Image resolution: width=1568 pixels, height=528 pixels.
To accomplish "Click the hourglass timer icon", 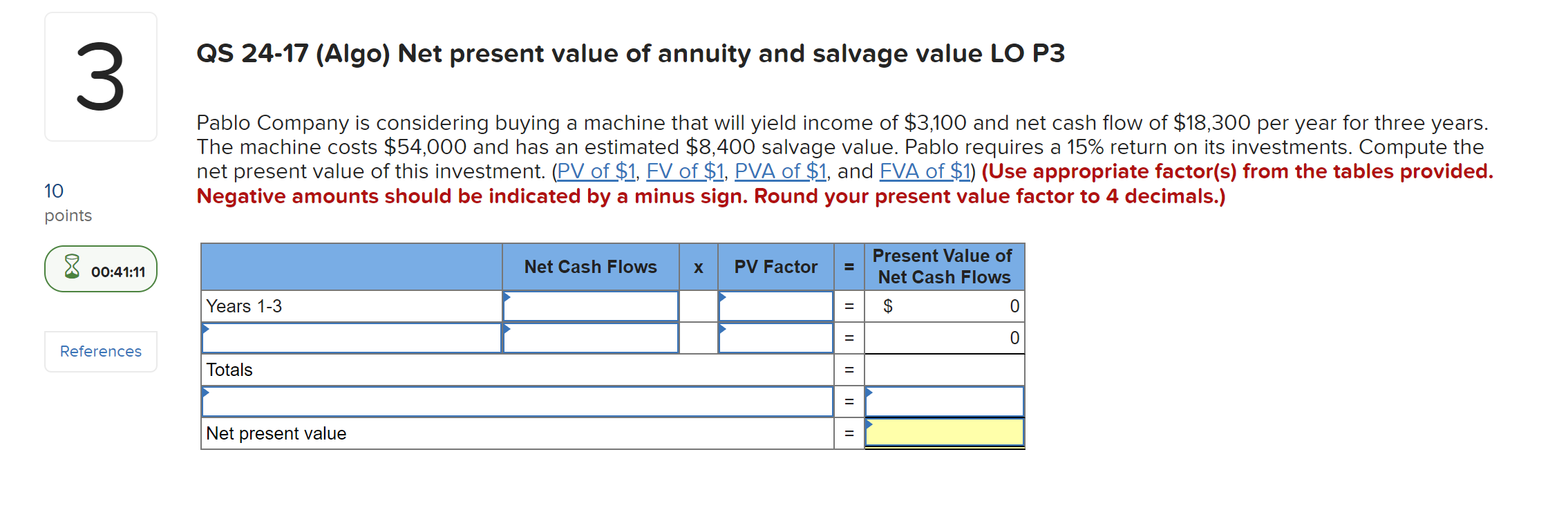I will pyautogui.click(x=71, y=268).
